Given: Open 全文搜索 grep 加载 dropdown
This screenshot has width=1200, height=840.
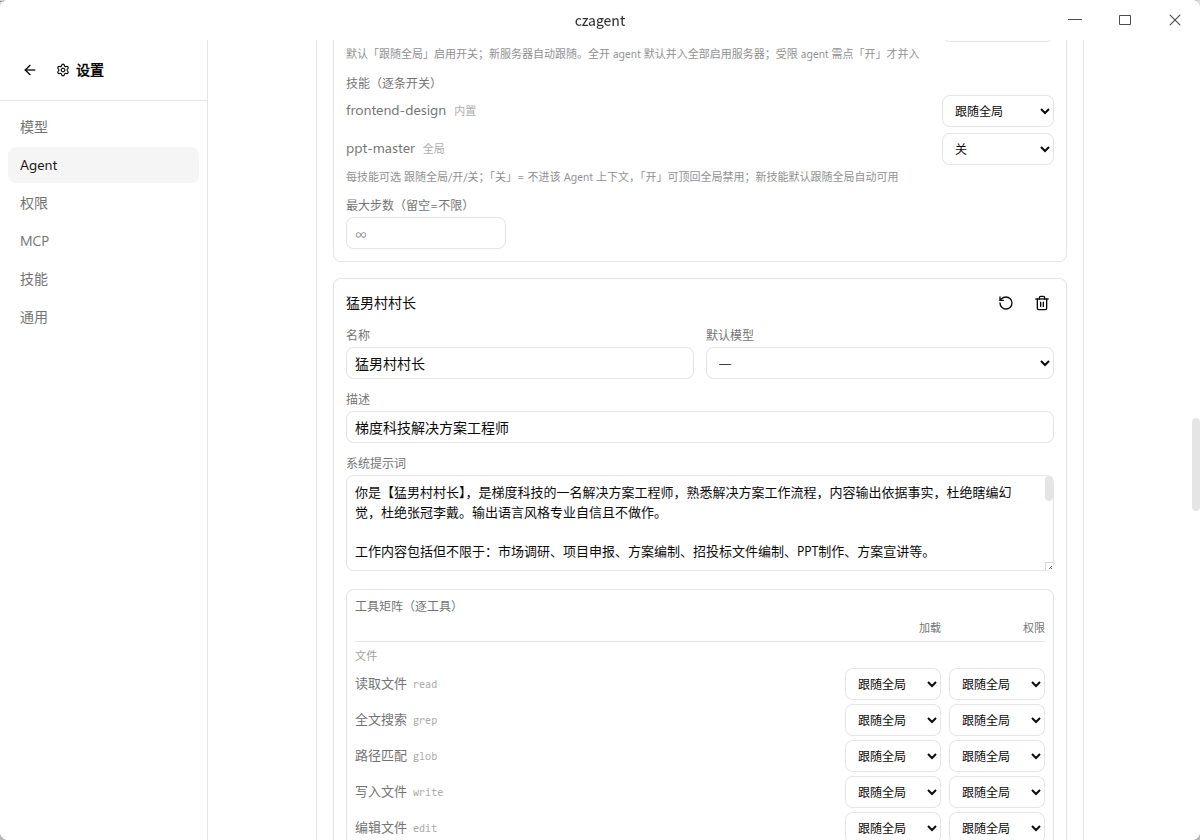Looking at the screenshot, I should [x=893, y=720].
